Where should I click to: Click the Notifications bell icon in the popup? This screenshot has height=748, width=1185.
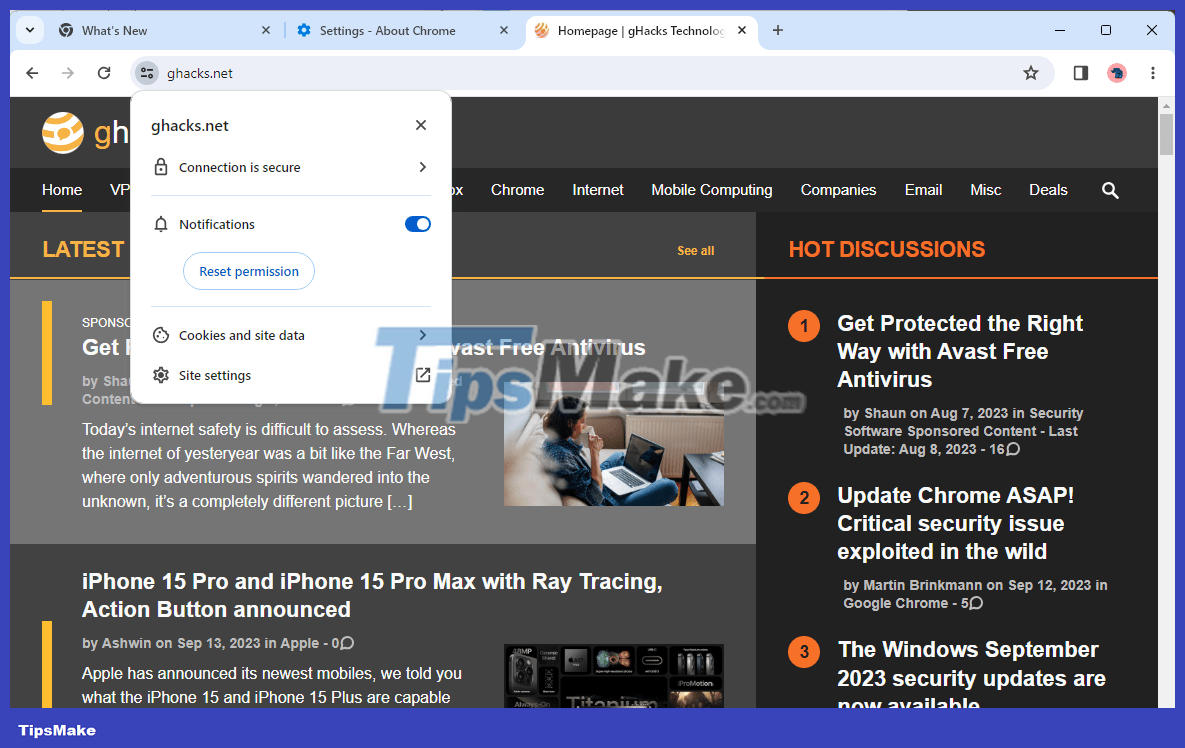161,224
